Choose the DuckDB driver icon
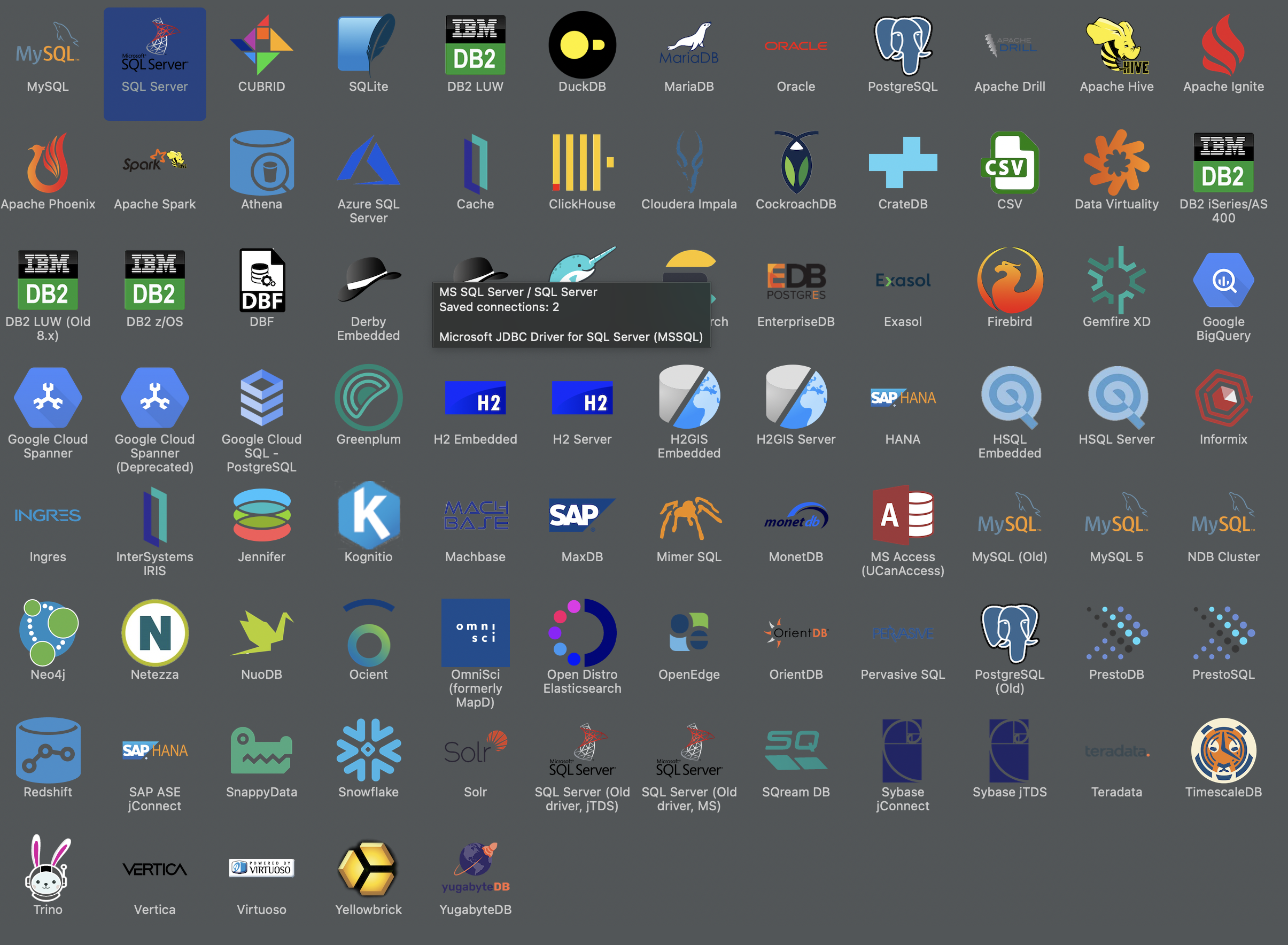 coord(581,46)
